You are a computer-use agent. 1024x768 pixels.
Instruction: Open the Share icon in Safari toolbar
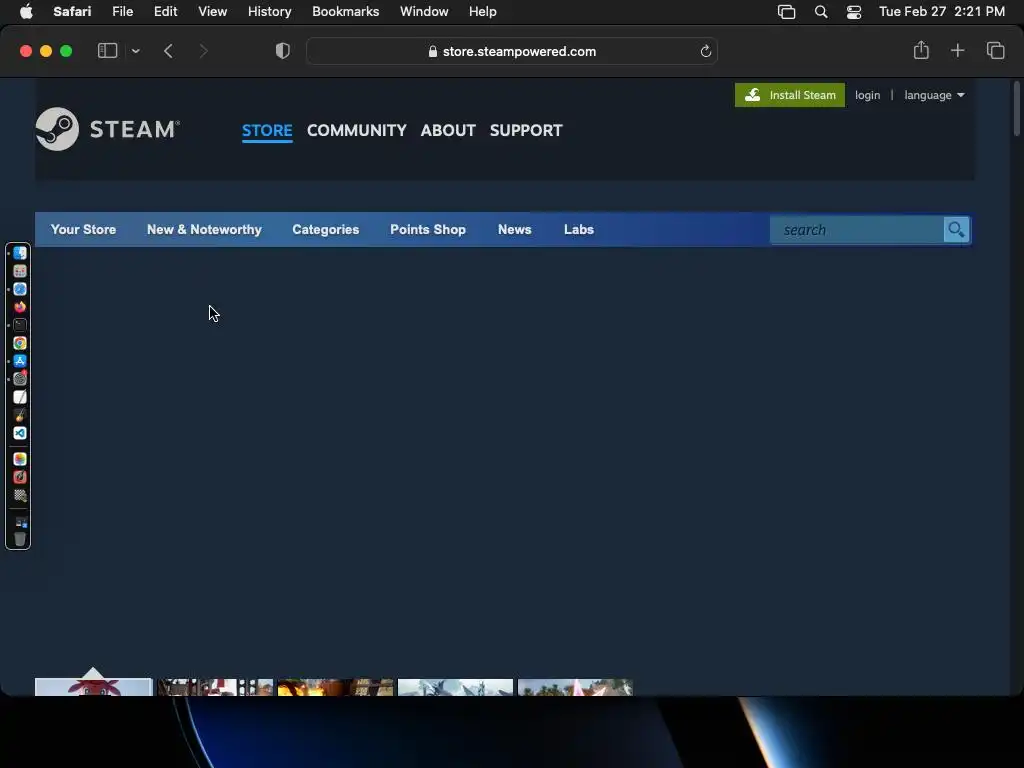(x=921, y=50)
